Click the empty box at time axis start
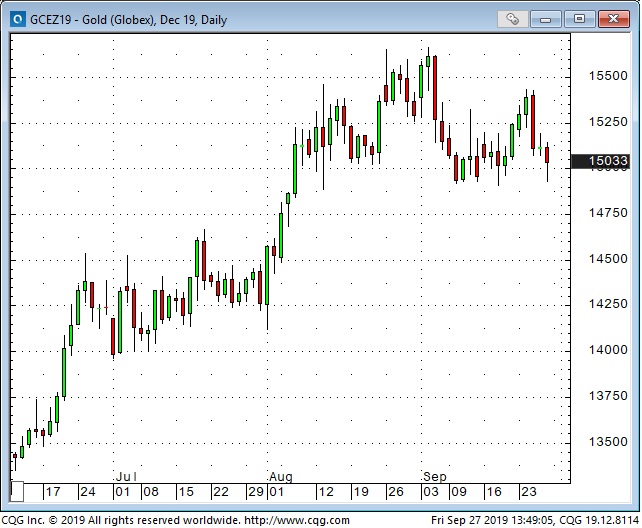 point(17,492)
